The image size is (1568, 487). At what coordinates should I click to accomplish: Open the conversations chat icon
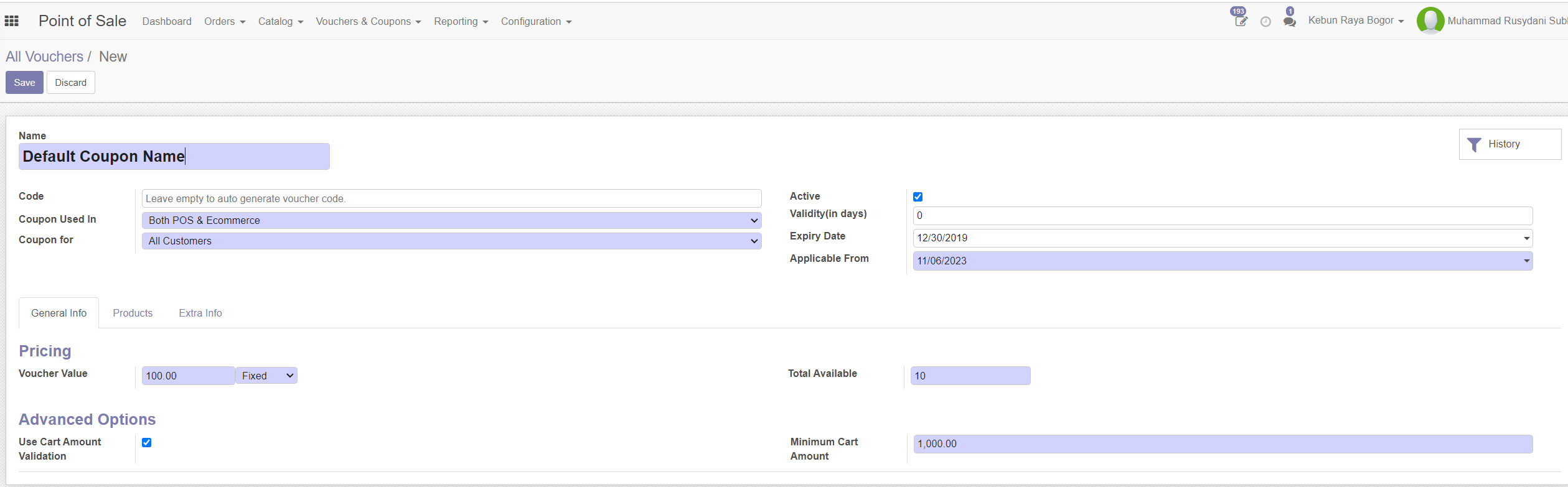(1290, 21)
